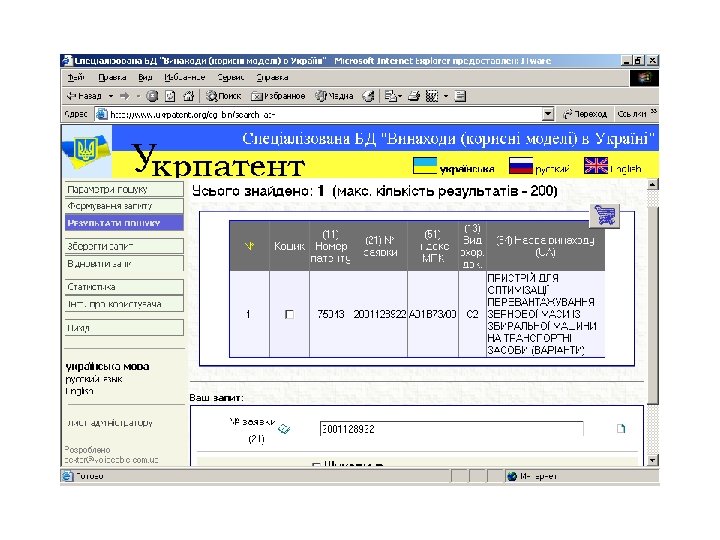Open the Вид menu

(145, 78)
